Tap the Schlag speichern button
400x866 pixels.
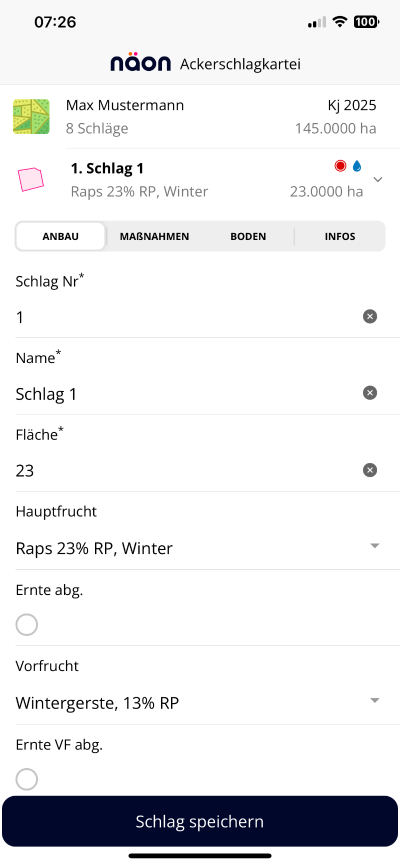[200, 821]
